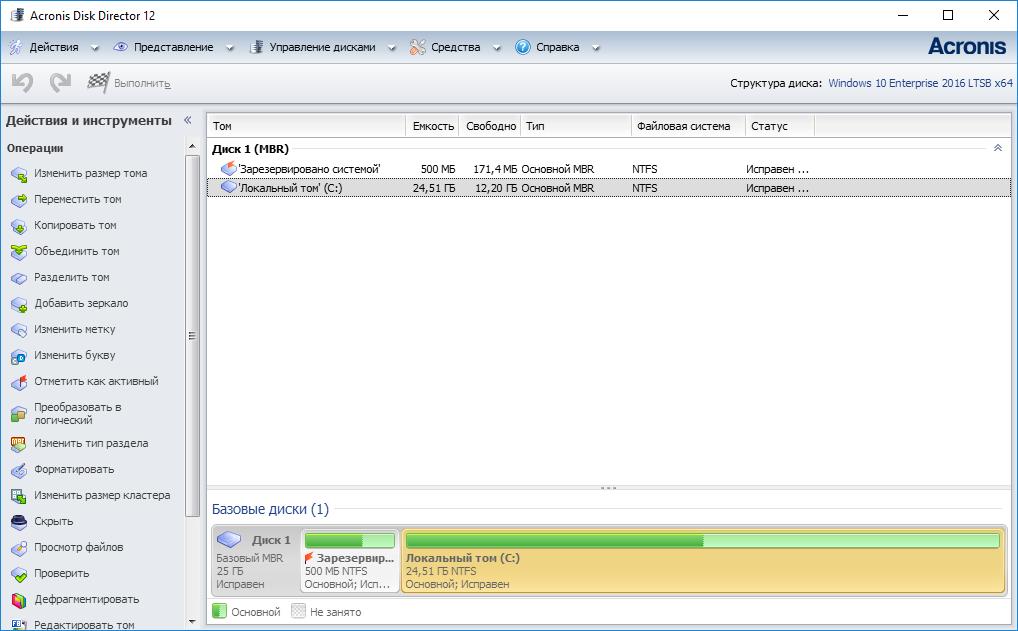Click the 'Изменить размер тома' resize icon

[18, 174]
